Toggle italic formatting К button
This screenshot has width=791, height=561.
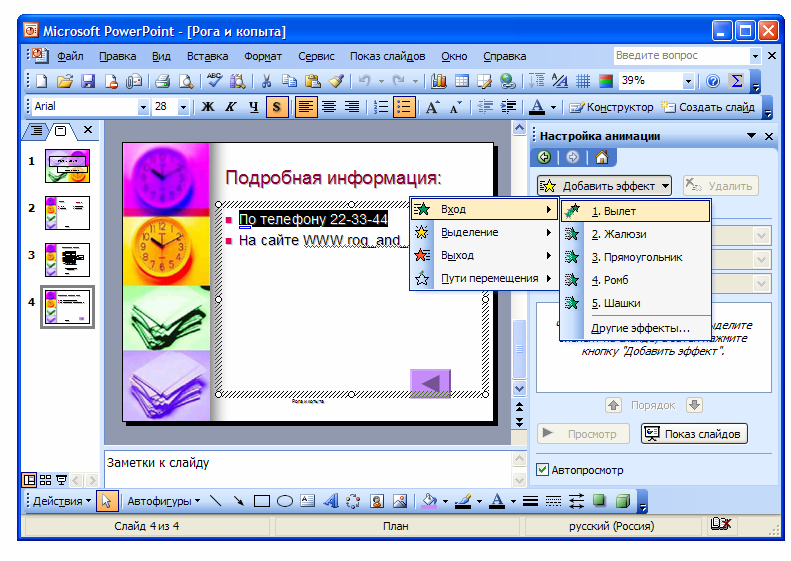231,107
